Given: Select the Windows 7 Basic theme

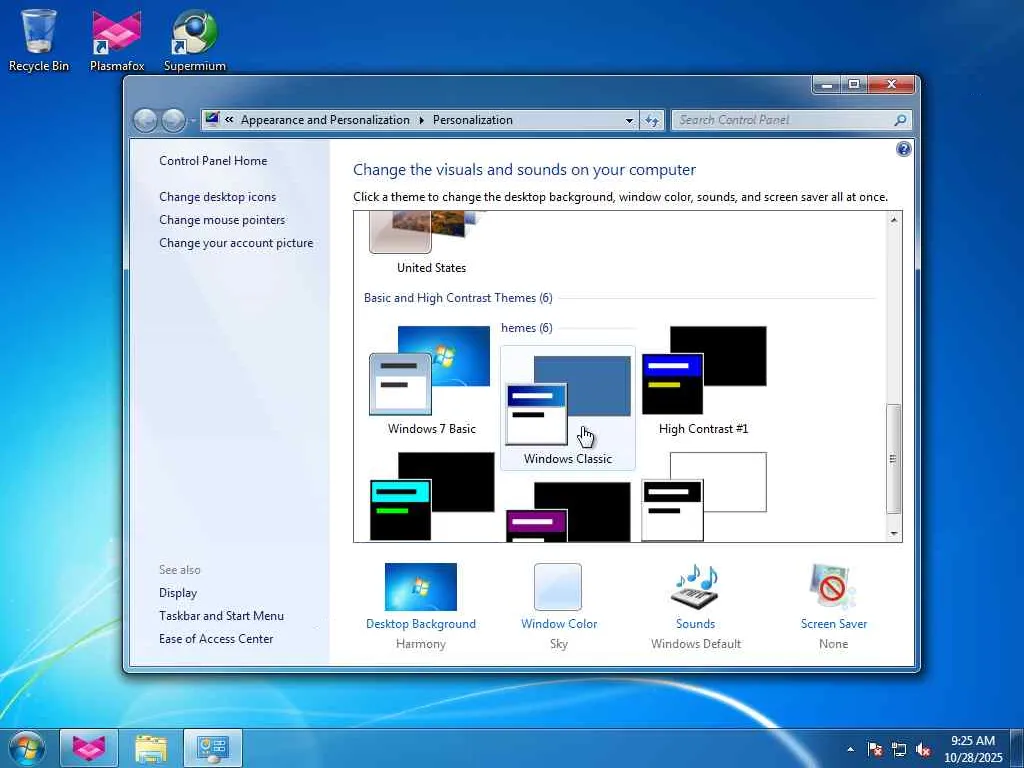Looking at the screenshot, I should 431,381.
